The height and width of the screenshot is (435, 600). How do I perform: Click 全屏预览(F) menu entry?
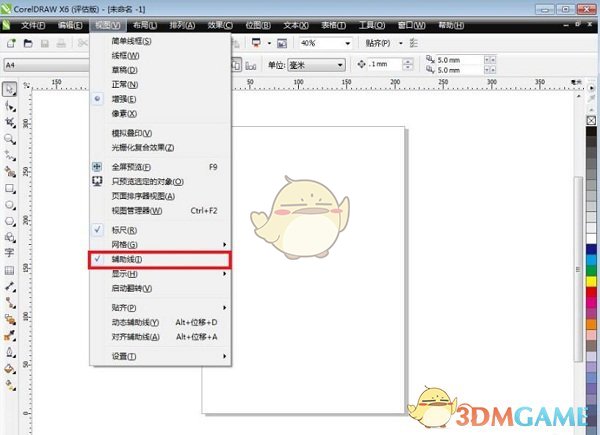[160, 167]
